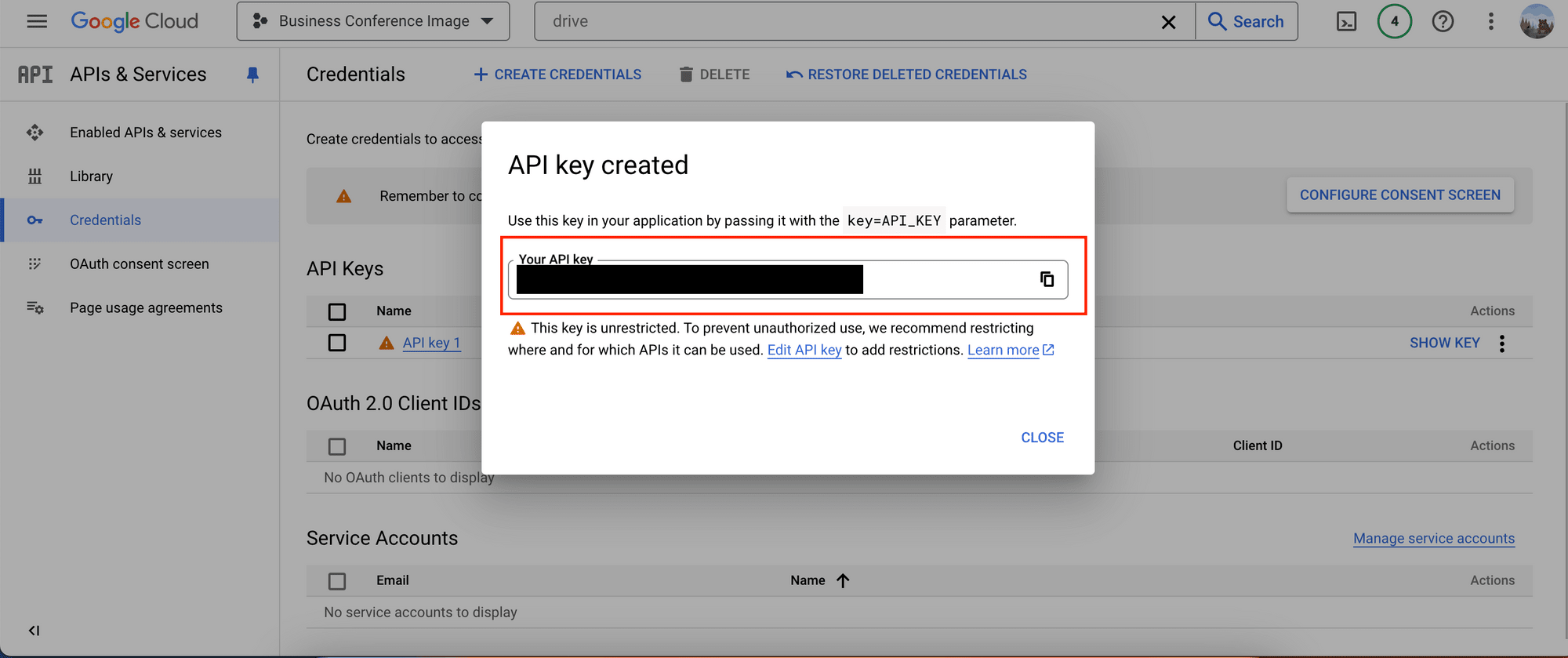Open the user account avatar

click(1537, 21)
